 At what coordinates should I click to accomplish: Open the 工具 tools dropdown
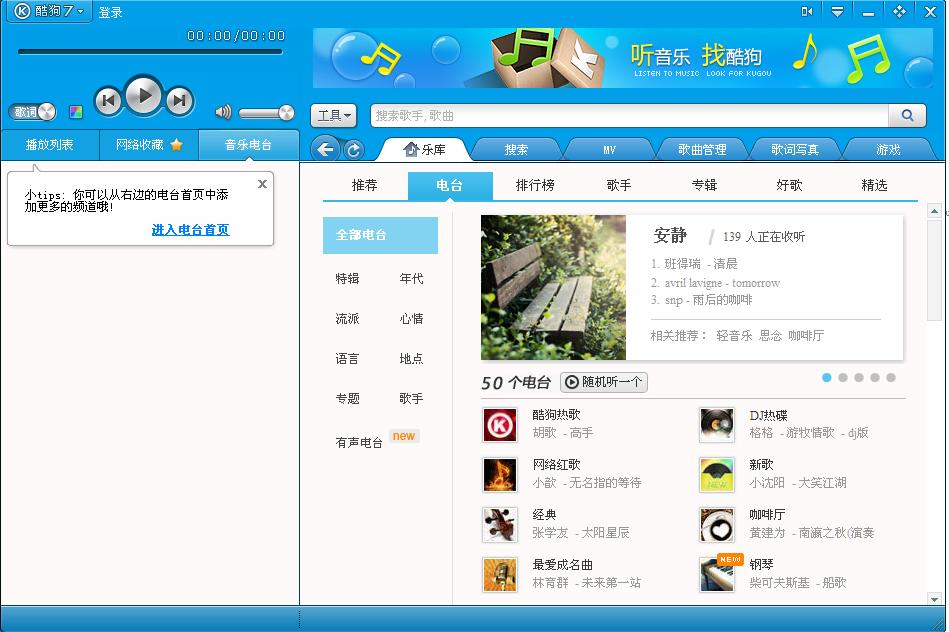coord(334,116)
